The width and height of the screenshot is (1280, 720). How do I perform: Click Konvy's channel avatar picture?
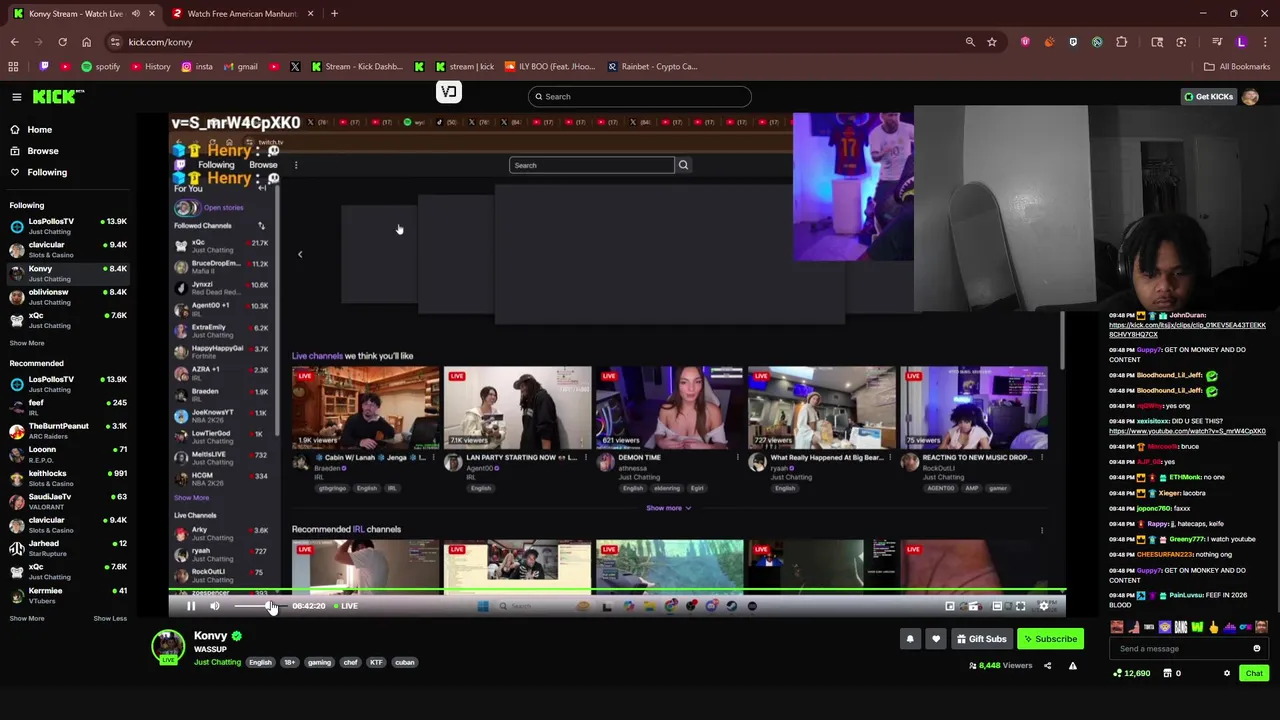pos(168,646)
